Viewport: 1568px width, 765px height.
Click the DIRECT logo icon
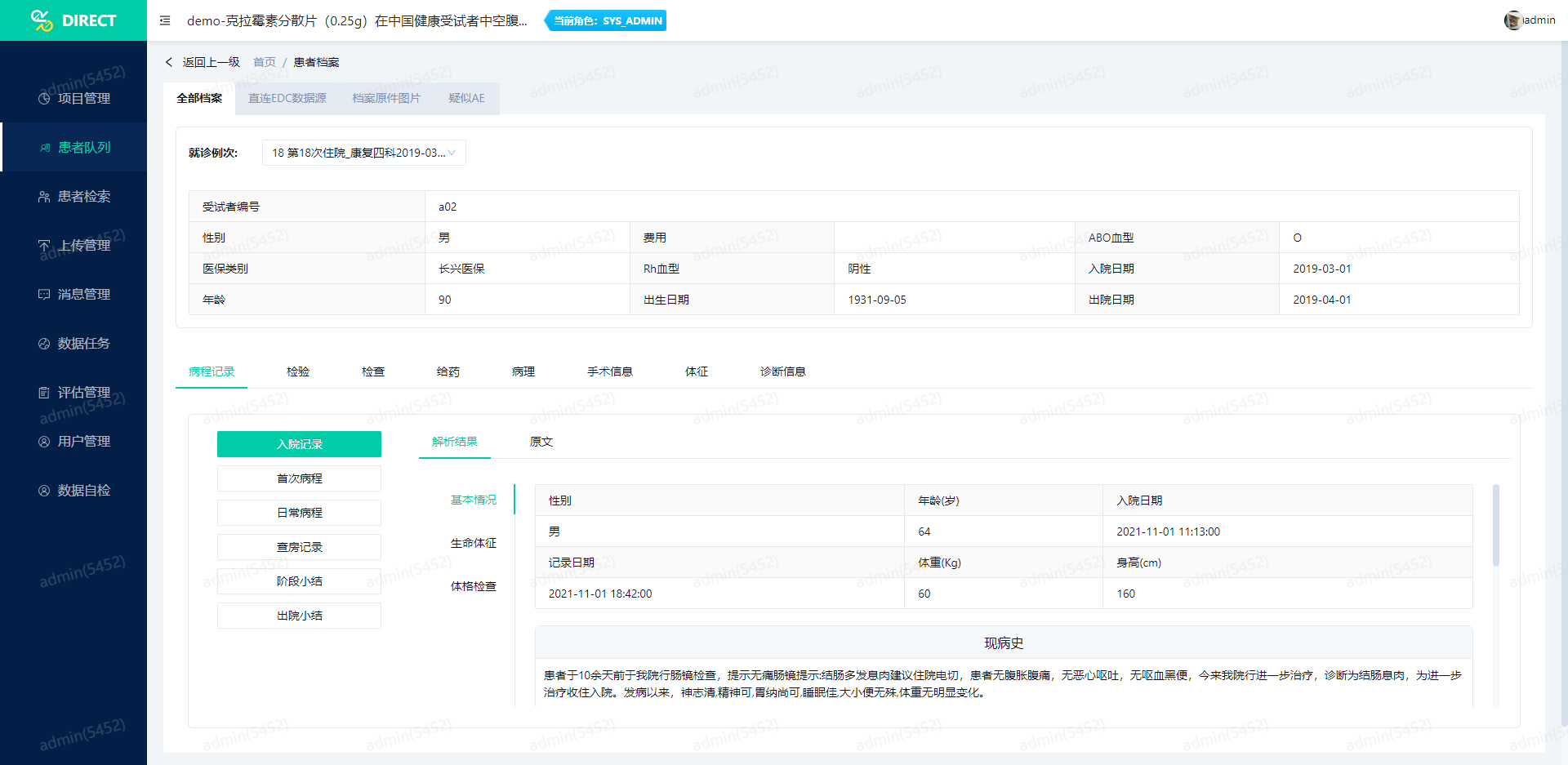(x=42, y=20)
